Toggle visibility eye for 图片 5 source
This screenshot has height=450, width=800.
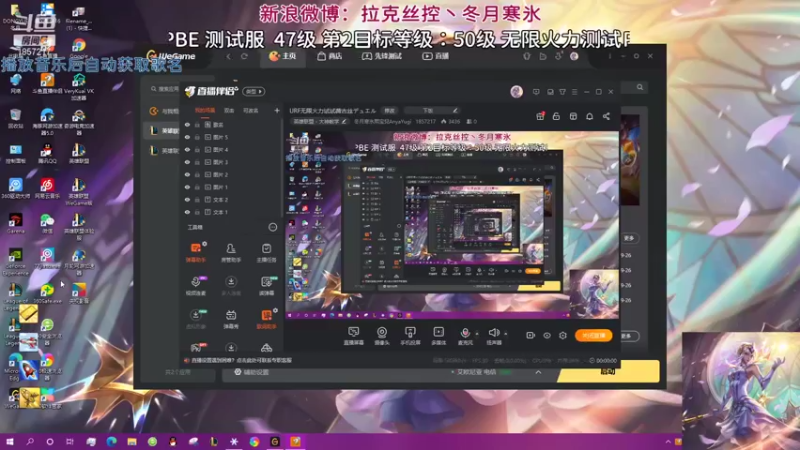(x=187, y=137)
